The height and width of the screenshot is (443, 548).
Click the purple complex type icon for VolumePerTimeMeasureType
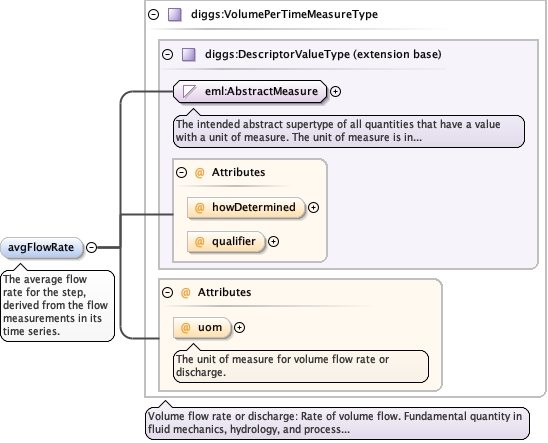(175, 15)
